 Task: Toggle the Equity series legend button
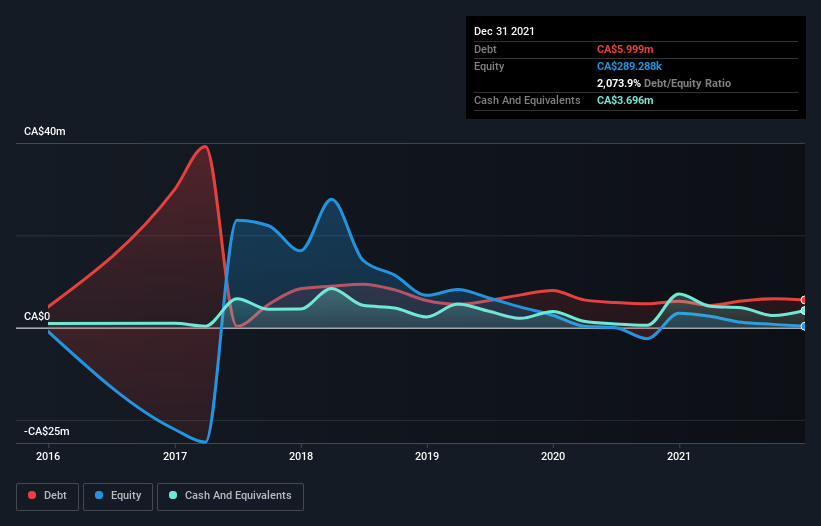coord(118,496)
